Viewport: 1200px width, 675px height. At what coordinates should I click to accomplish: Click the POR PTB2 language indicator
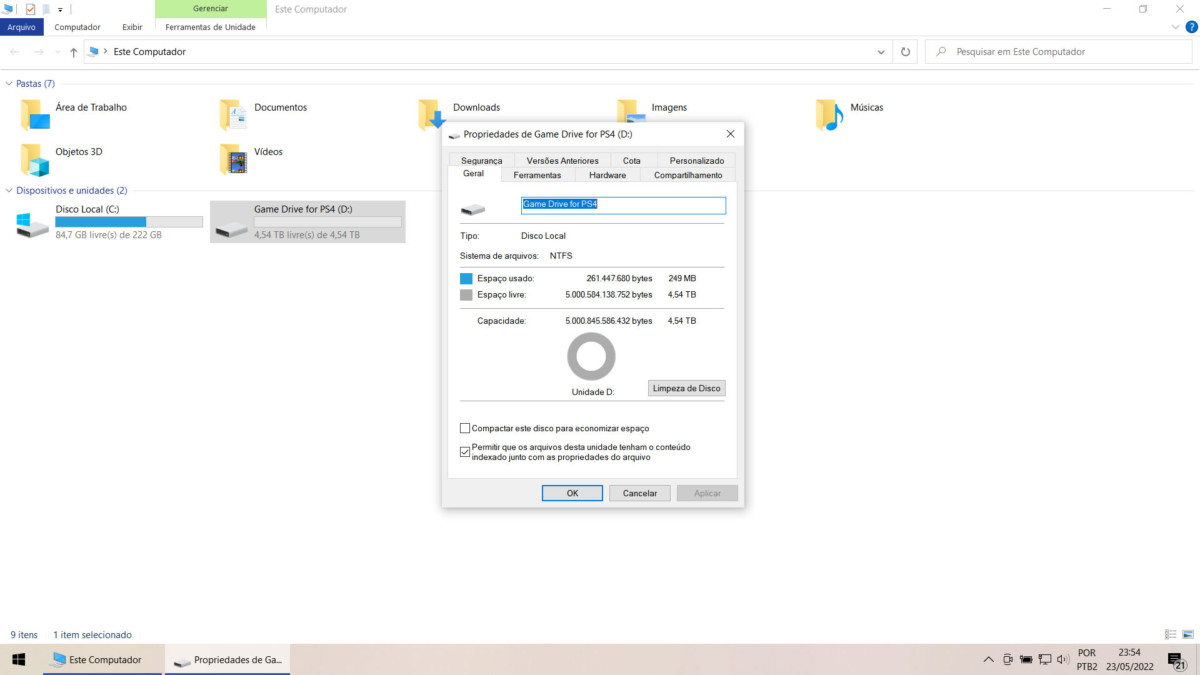pyautogui.click(x=1087, y=660)
